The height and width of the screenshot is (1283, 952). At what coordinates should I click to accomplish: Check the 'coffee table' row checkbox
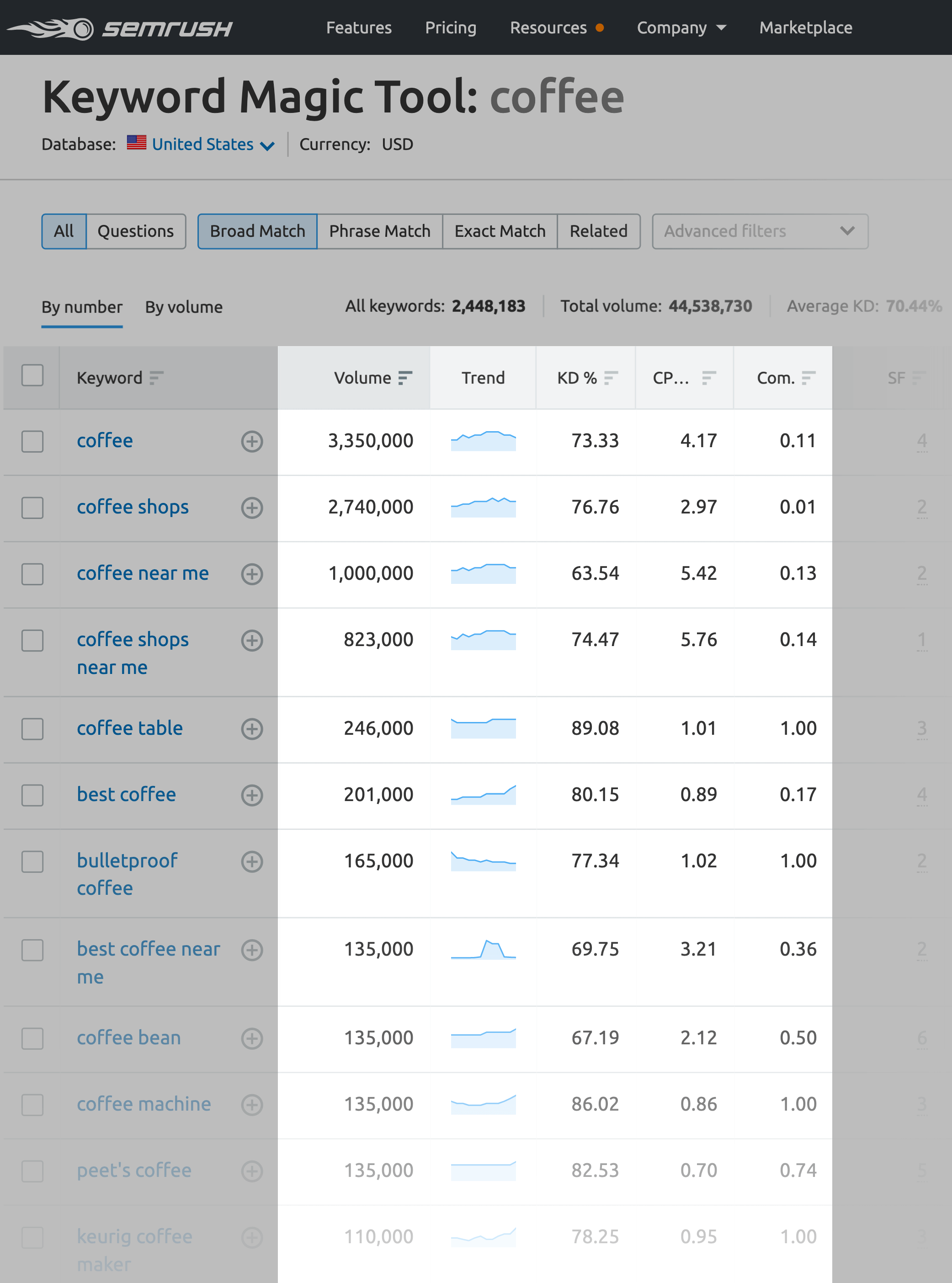click(x=32, y=729)
